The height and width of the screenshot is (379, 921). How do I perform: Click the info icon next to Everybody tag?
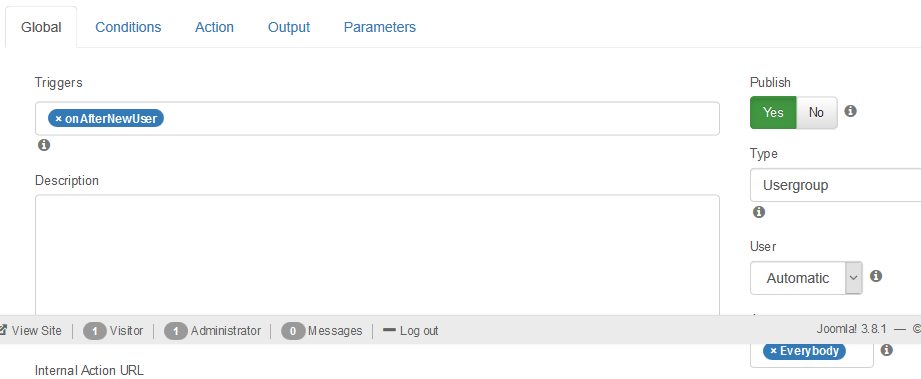coord(886,350)
